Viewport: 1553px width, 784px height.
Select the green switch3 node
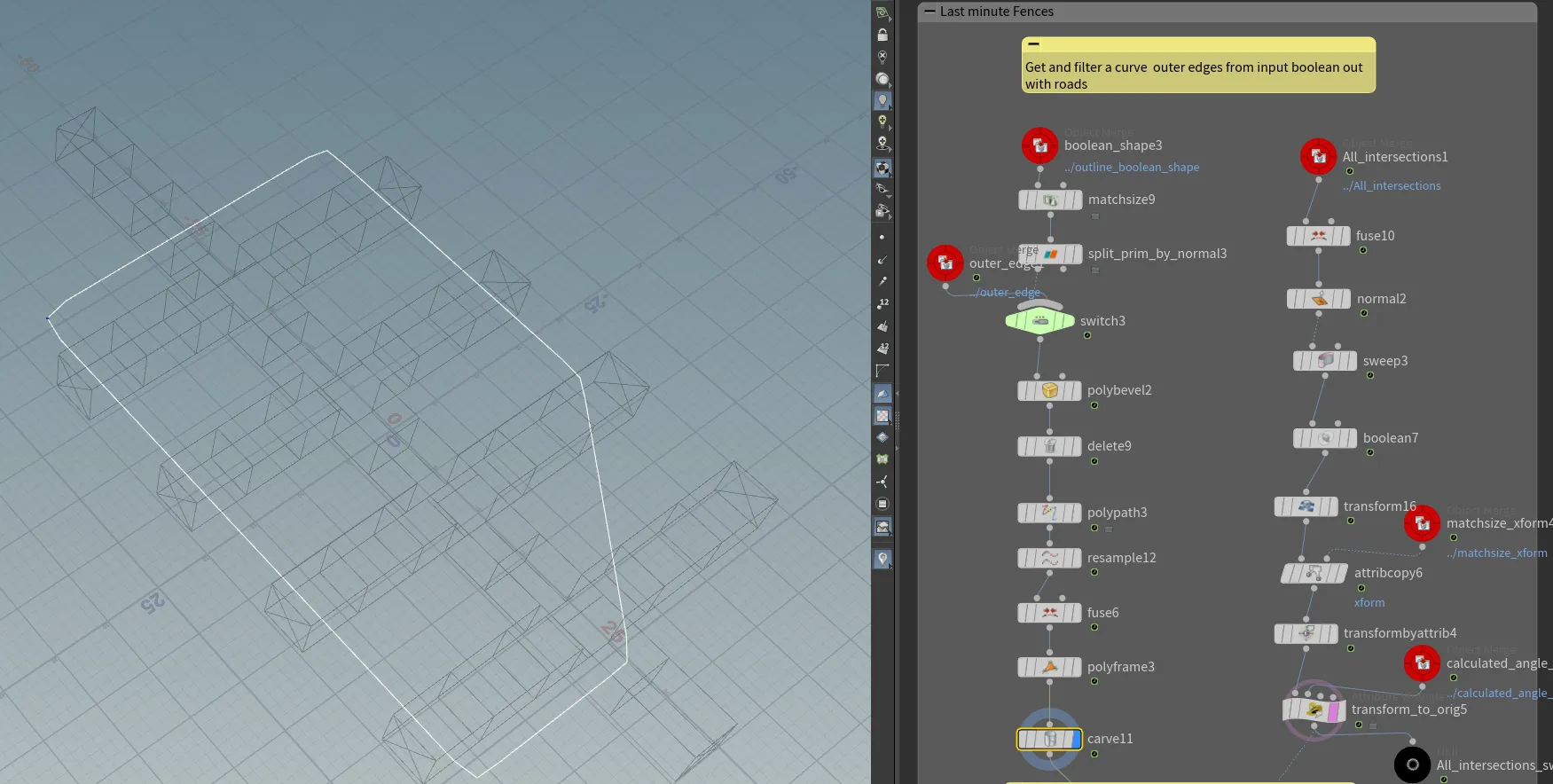point(1040,321)
